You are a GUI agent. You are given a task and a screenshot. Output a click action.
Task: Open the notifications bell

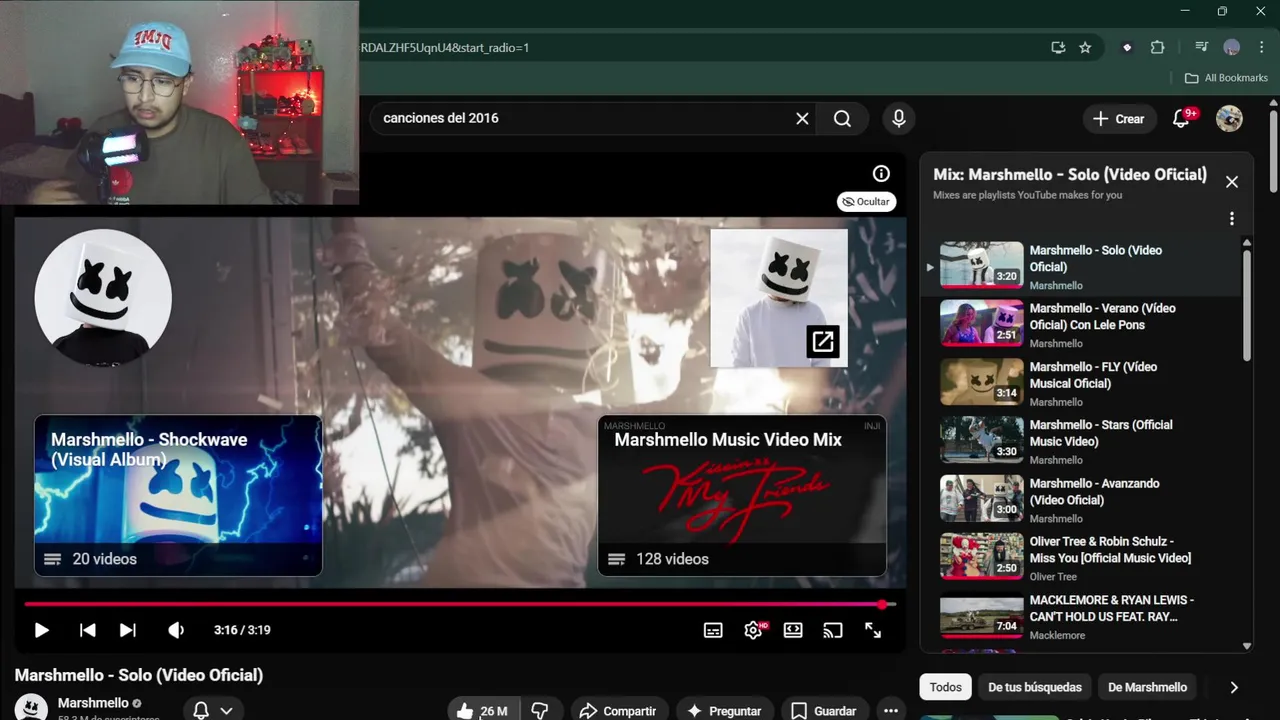pyautogui.click(x=1181, y=118)
